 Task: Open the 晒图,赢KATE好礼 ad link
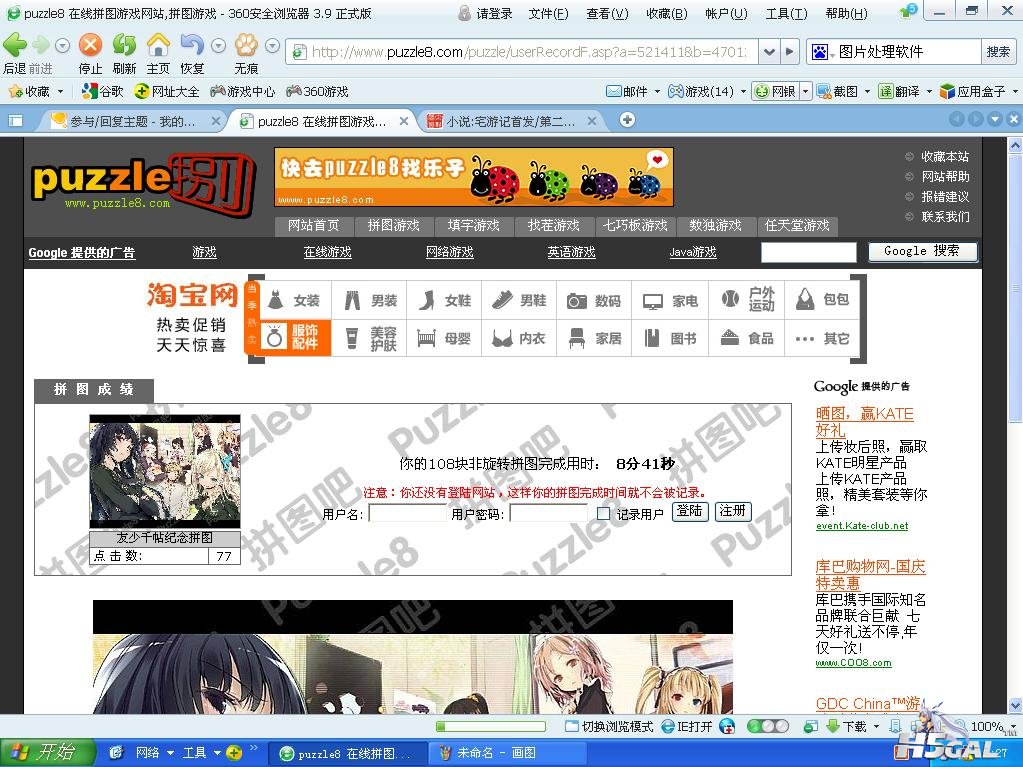pyautogui.click(x=864, y=421)
